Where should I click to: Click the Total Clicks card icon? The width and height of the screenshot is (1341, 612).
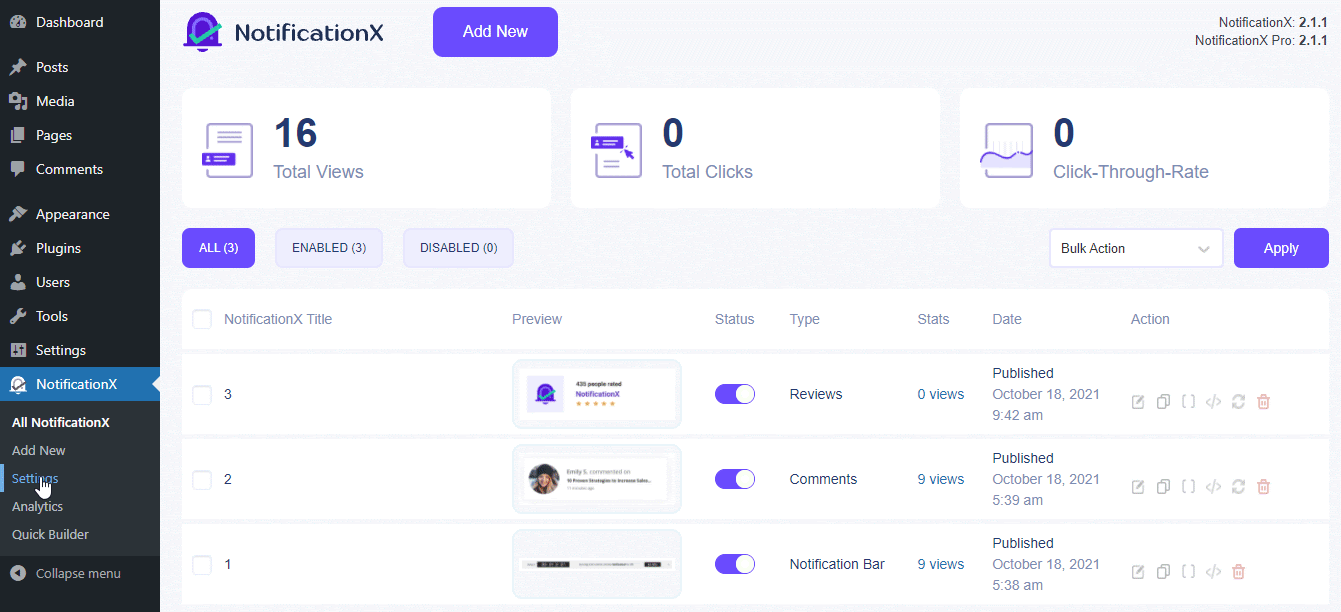pos(616,151)
